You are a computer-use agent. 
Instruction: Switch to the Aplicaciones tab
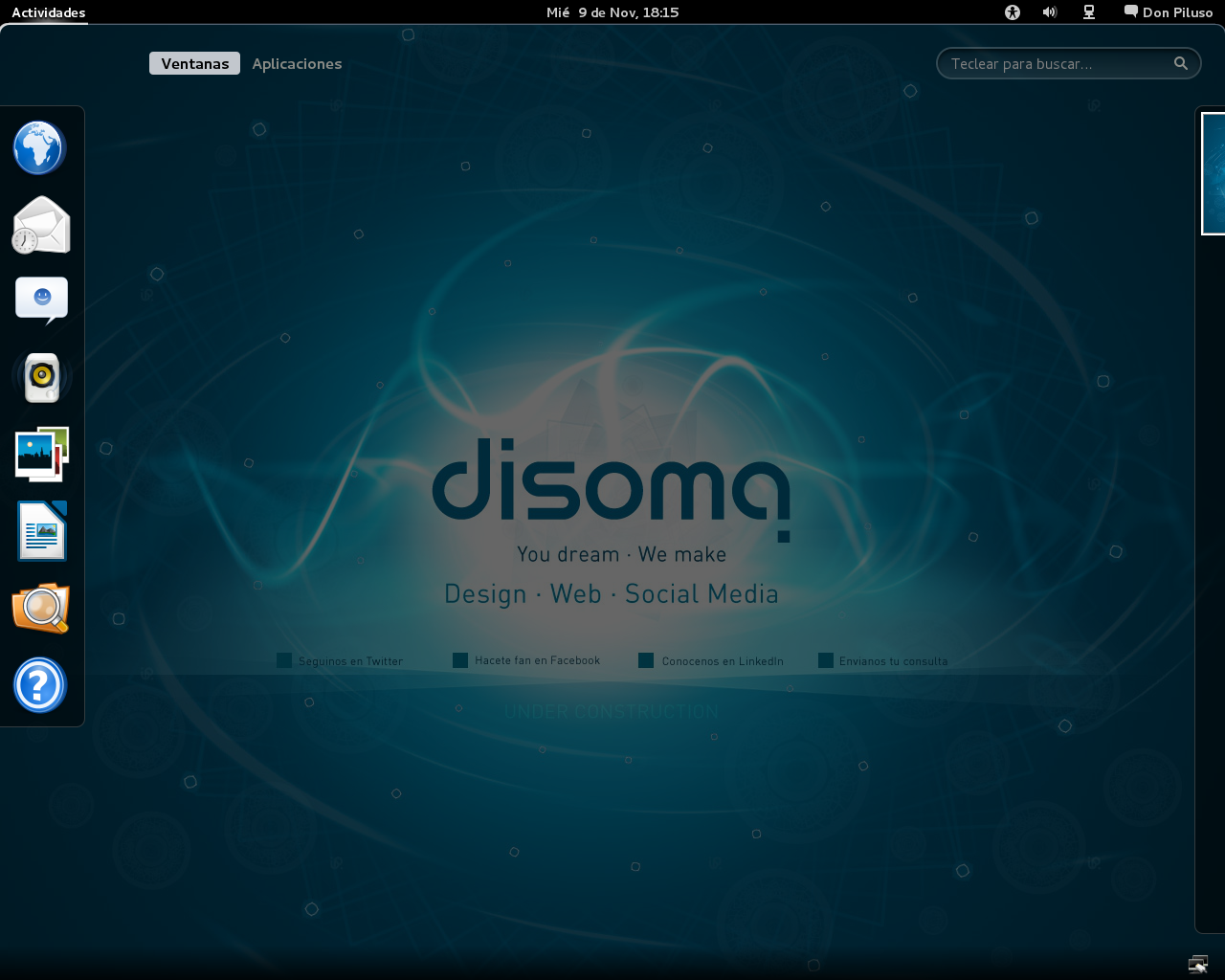click(x=297, y=63)
